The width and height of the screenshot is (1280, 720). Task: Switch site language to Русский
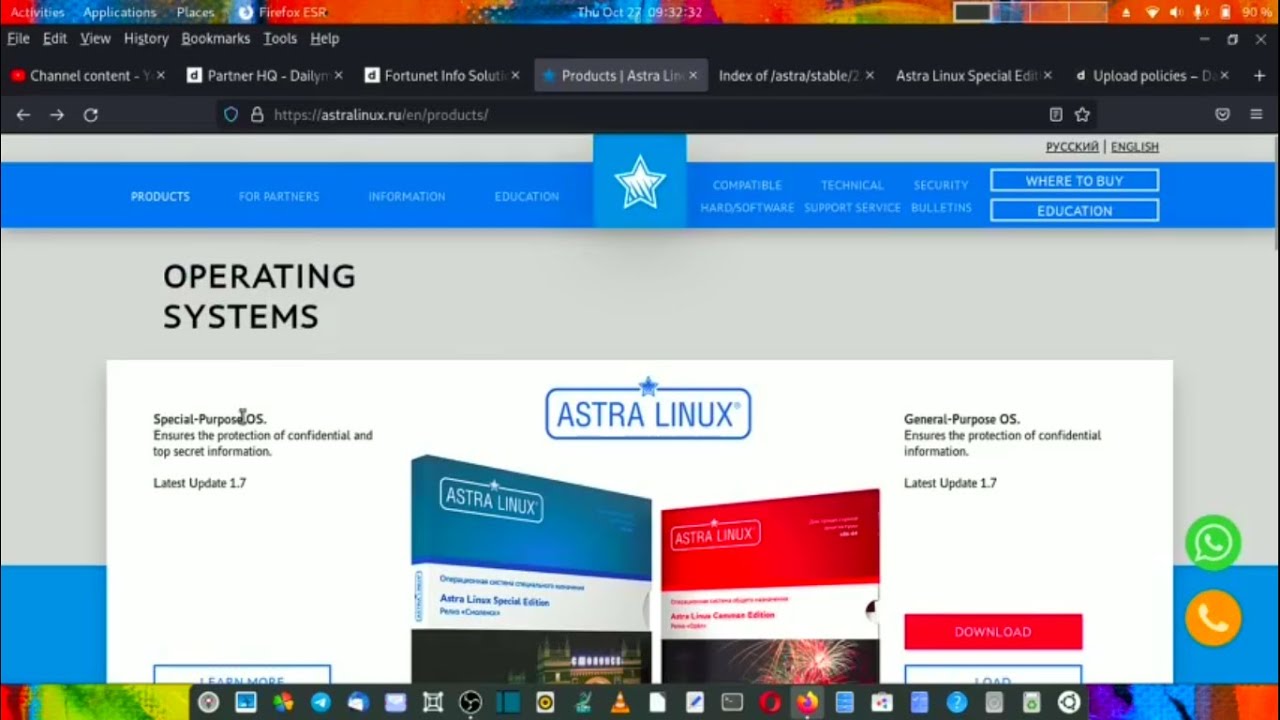pyautogui.click(x=1072, y=147)
